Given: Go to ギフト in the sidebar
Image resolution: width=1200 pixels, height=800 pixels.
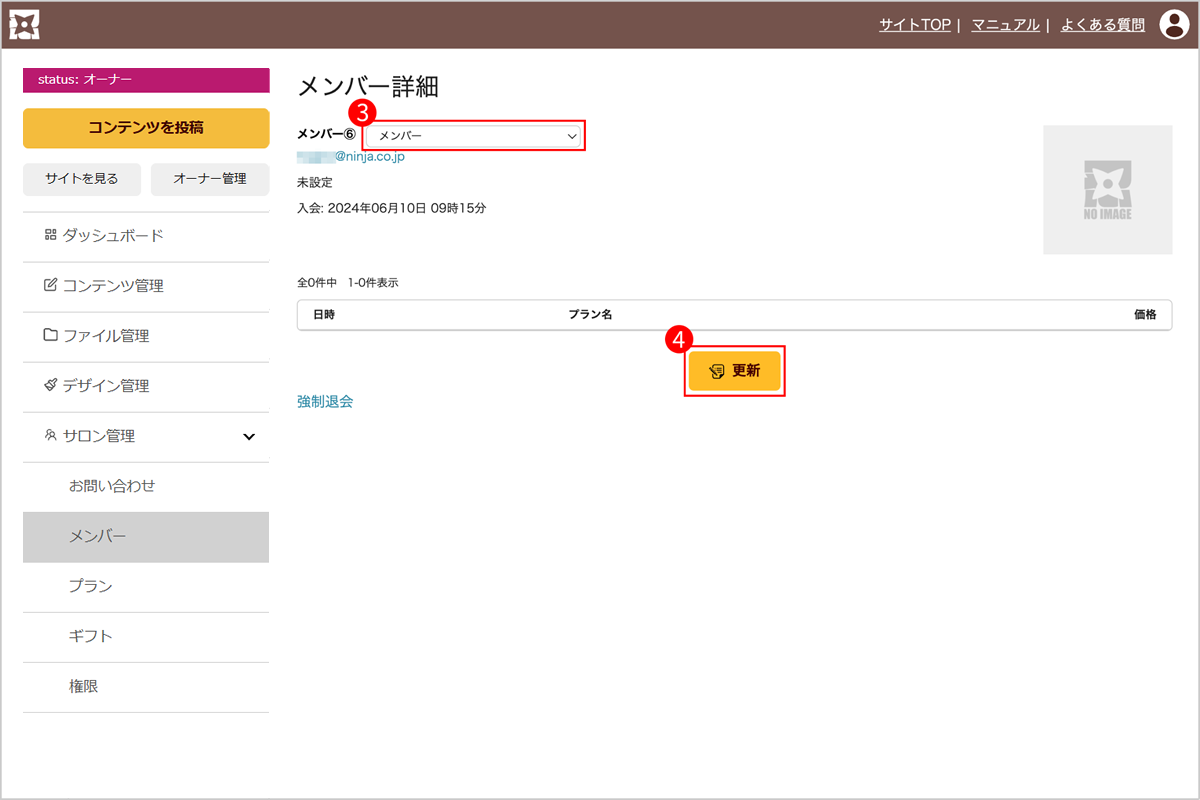Looking at the screenshot, I should (x=90, y=637).
